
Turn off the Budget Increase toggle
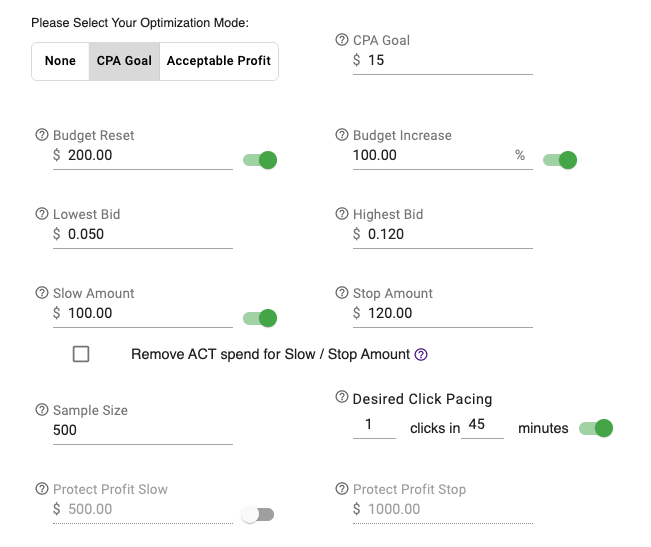(560, 160)
